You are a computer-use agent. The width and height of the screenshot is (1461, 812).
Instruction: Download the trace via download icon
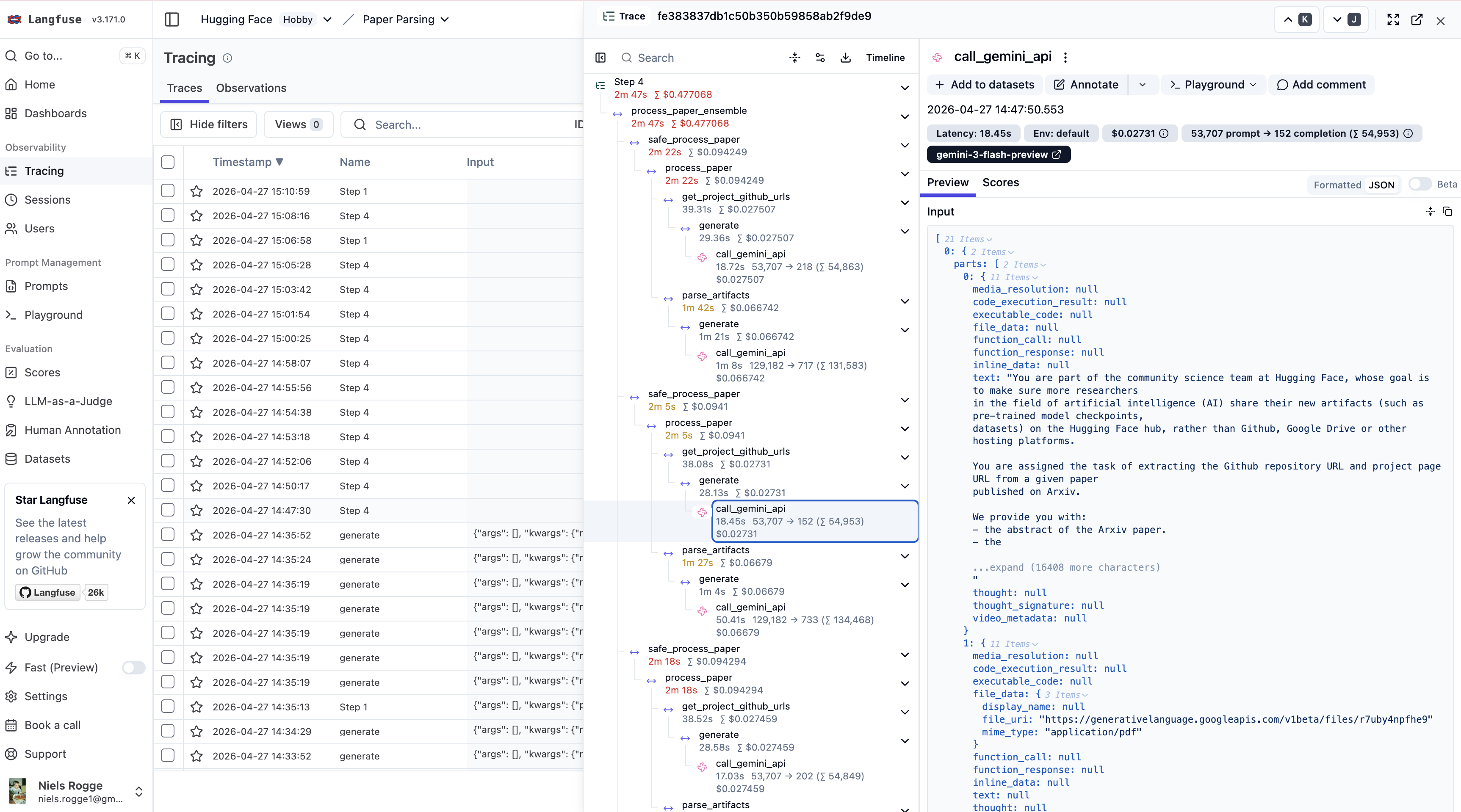click(x=846, y=57)
